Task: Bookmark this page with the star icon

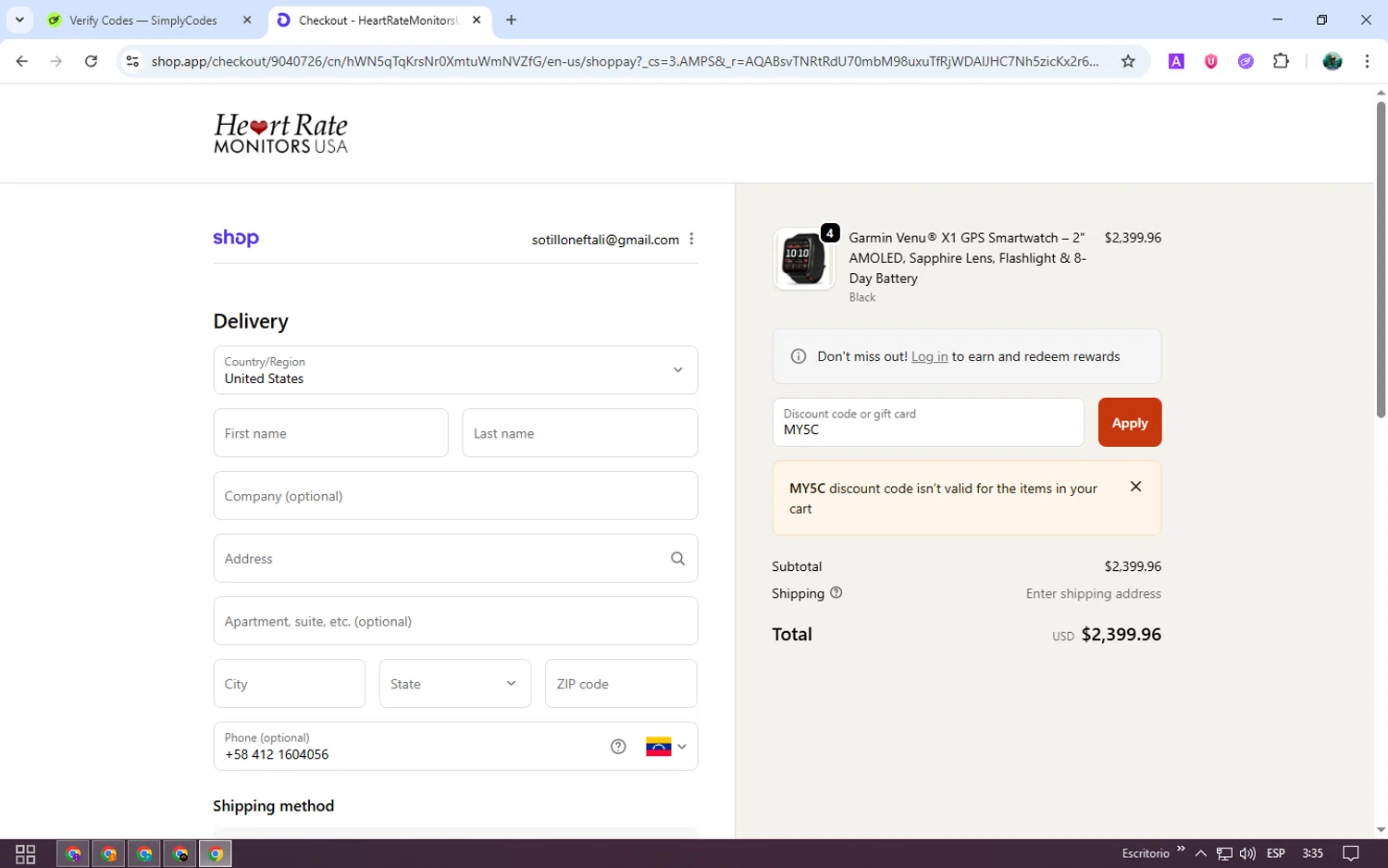Action: point(1128,61)
